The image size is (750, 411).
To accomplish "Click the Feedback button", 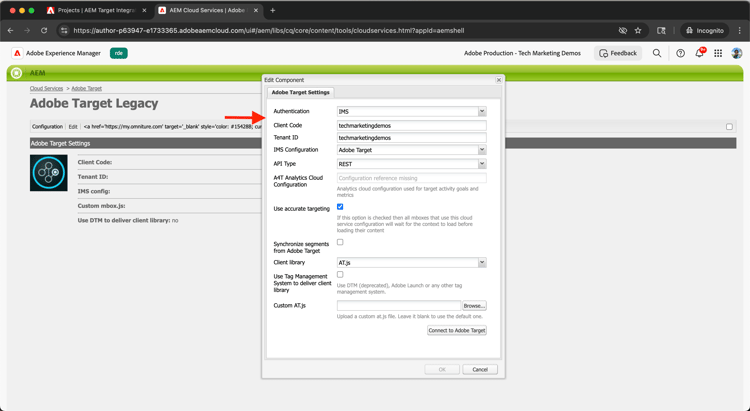I will pos(618,53).
